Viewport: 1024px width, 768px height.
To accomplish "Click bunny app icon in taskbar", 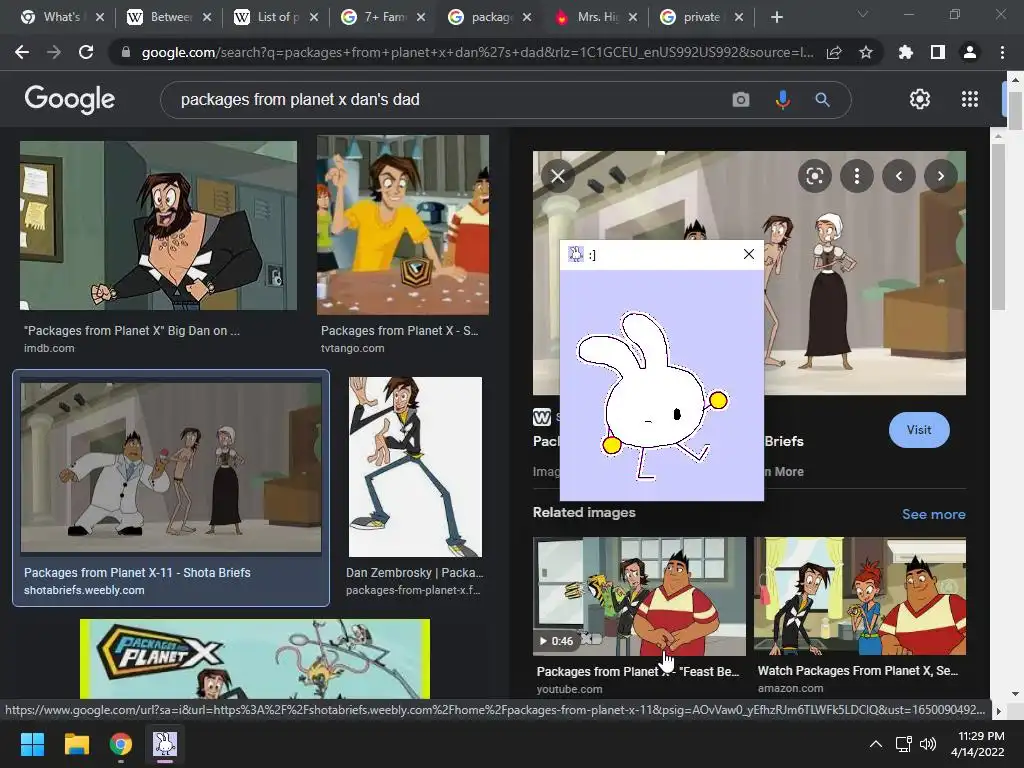I will coord(165,744).
